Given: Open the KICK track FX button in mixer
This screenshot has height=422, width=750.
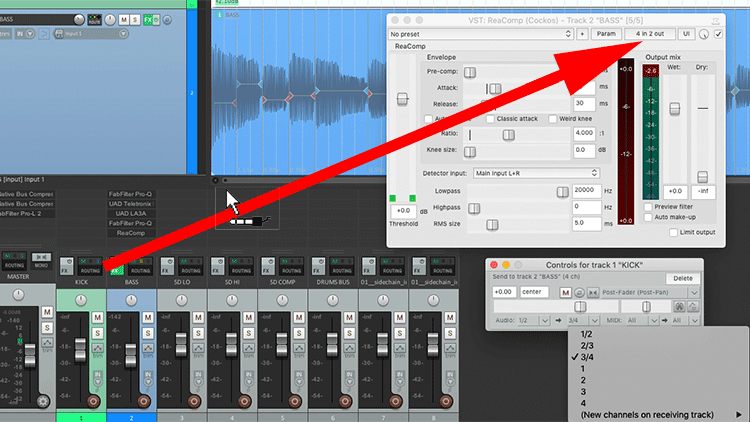Looking at the screenshot, I should 66,266.
